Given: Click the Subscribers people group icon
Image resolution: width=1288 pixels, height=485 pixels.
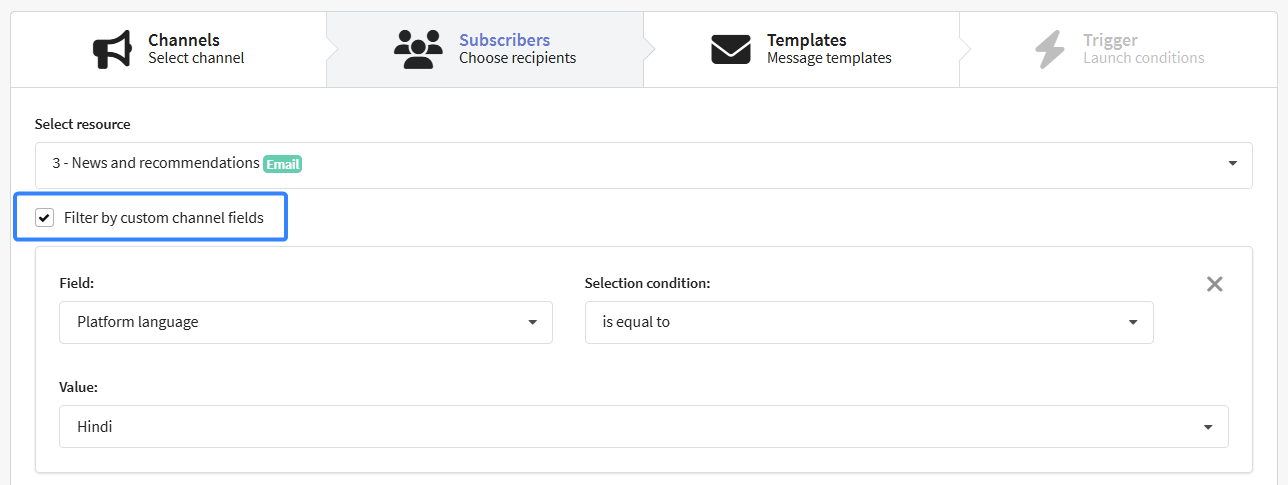Looking at the screenshot, I should click(418, 49).
